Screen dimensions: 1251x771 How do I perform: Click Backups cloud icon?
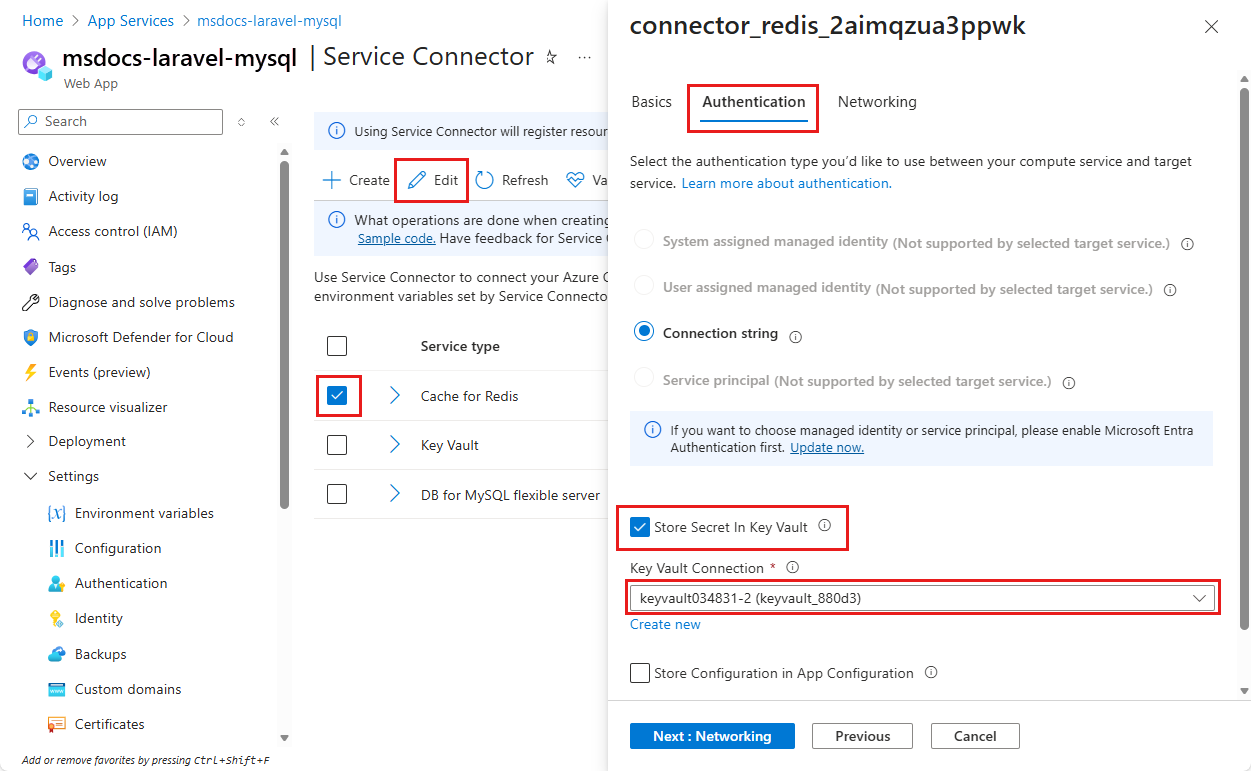(x=56, y=654)
